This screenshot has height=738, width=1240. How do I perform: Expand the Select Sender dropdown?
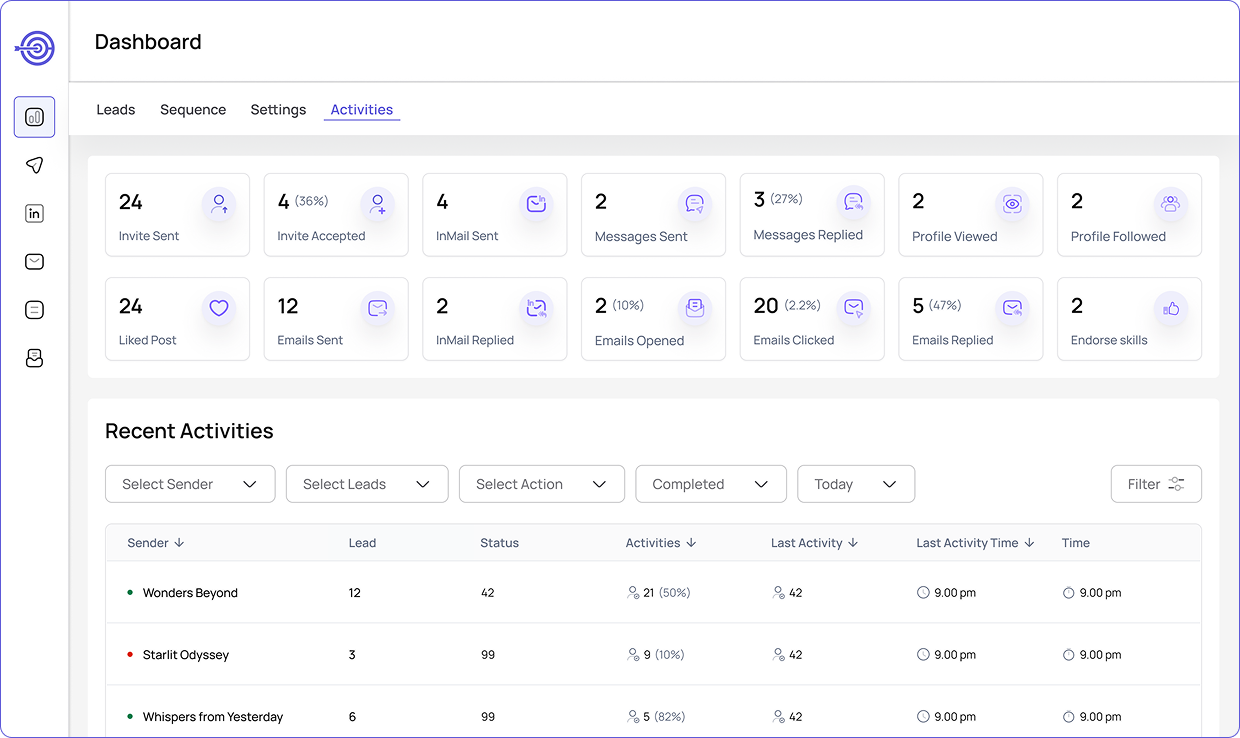click(x=190, y=484)
